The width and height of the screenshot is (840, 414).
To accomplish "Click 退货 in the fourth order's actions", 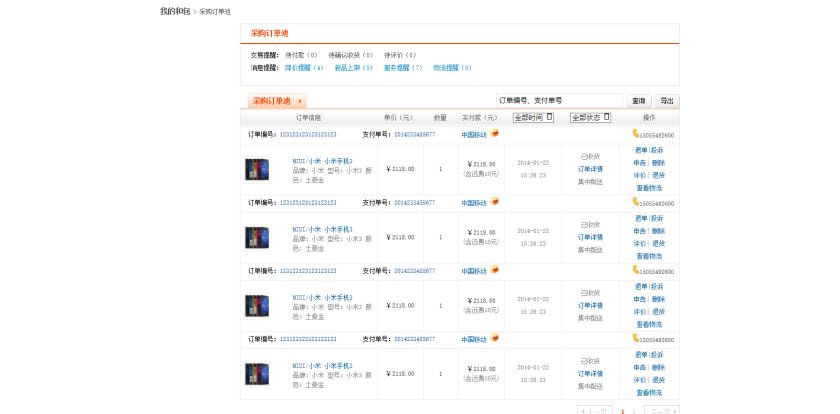I will tap(658, 380).
